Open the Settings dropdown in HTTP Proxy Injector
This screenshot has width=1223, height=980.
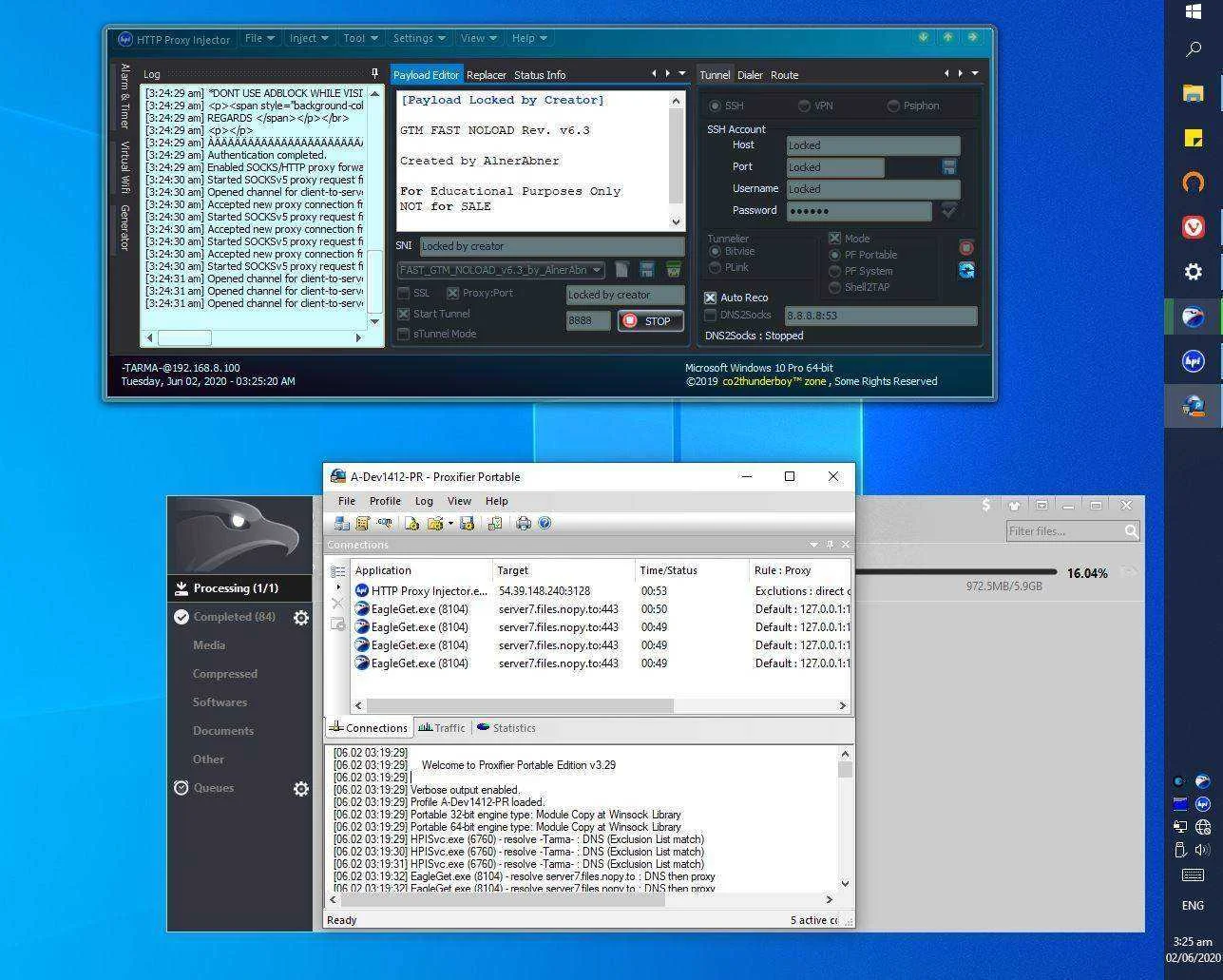419,38
